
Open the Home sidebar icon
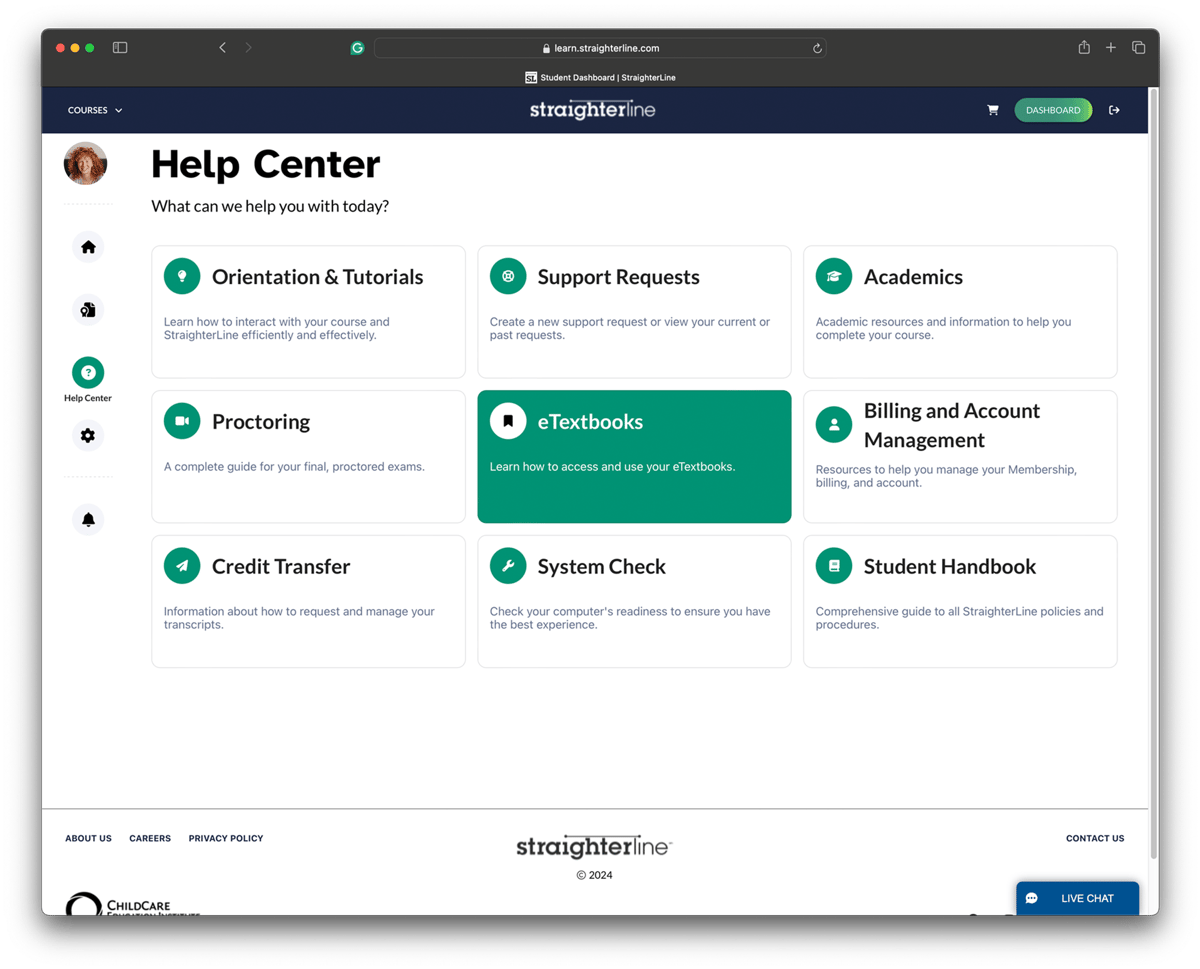pos(88,247)
